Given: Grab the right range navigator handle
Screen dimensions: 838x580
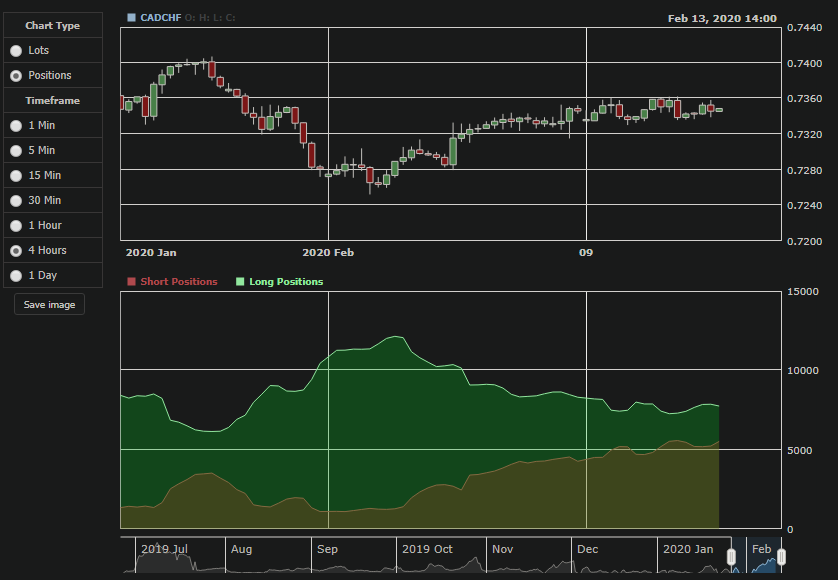Looking at the screenshot, I should [781, 557].
